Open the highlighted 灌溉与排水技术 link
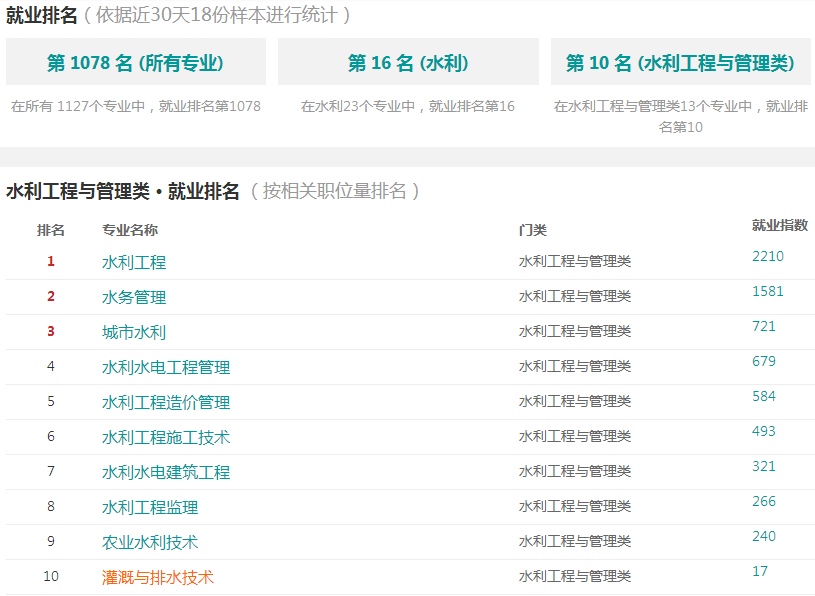The image size is (815, 596). tap(158, 577)
